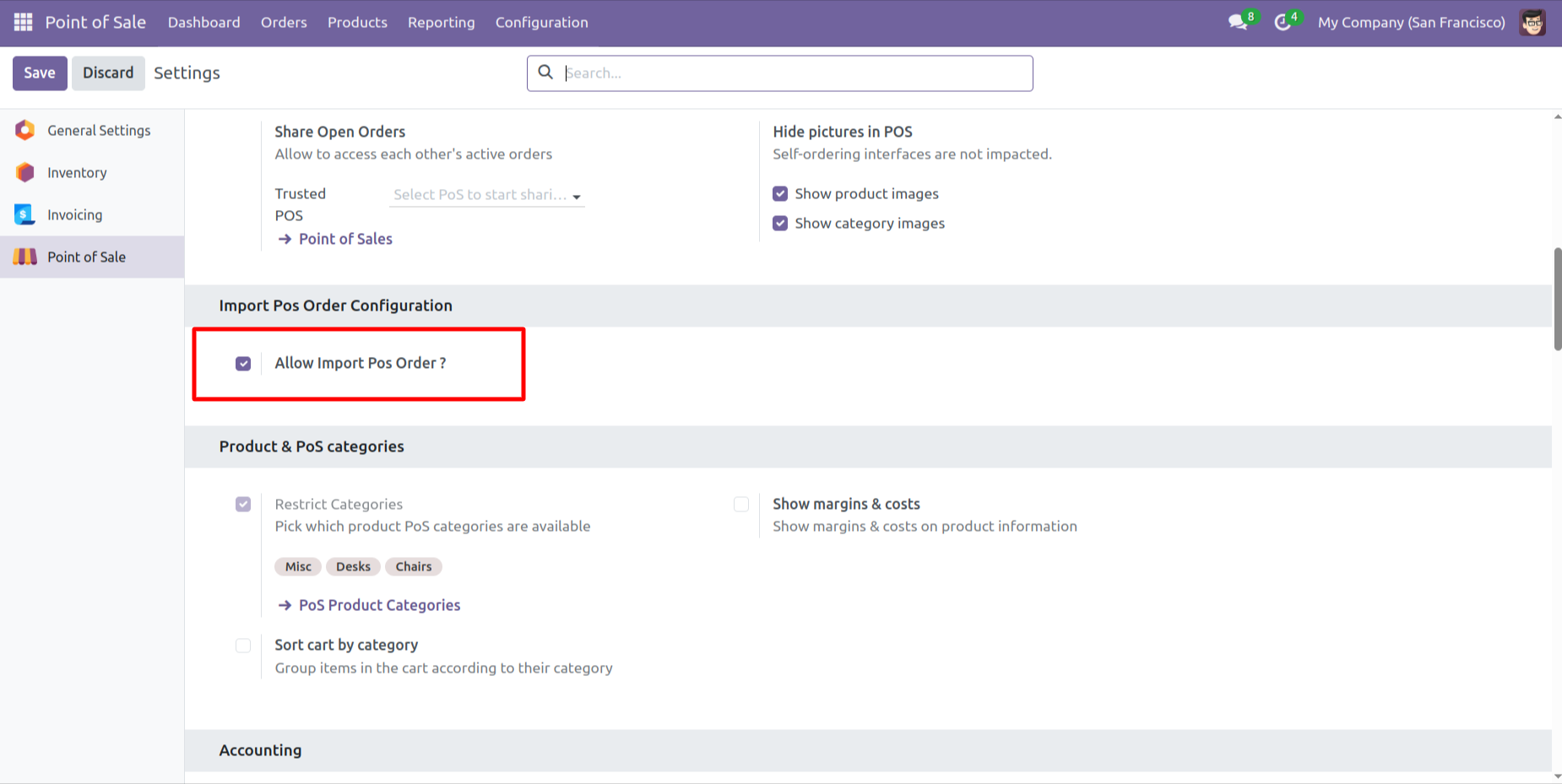Toggle Show product images checkbox
Screen dimensions: 1562x784
pos(780,194)
